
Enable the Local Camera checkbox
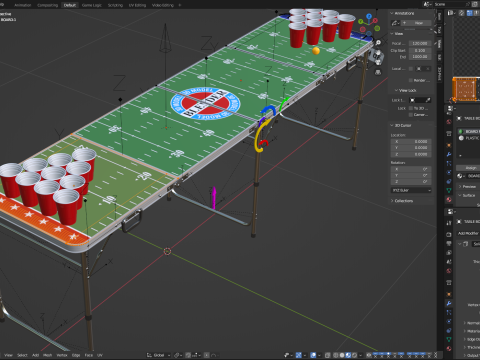tap(411, 69)
